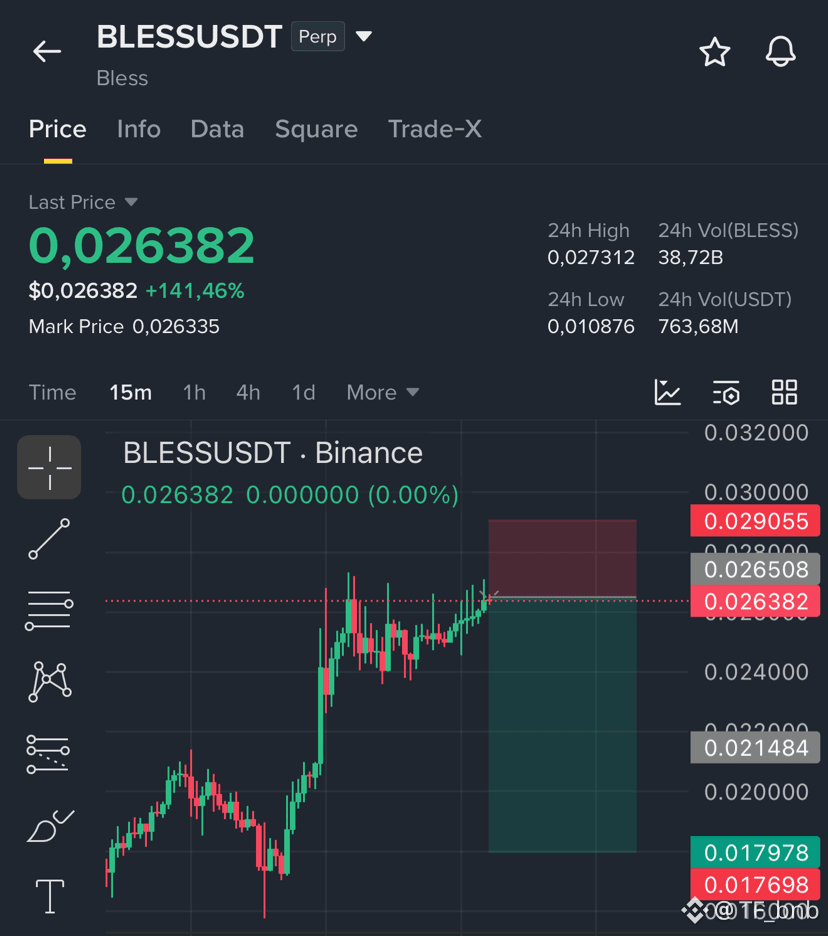Screen dimensions: 828x936
Task: Expand the More timeframes dropdown
Action: coord(383,392)
